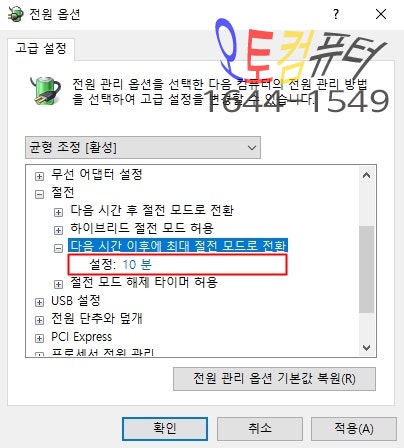
Task: Select the 고급 설정 tab
Action: click(41, 49)
